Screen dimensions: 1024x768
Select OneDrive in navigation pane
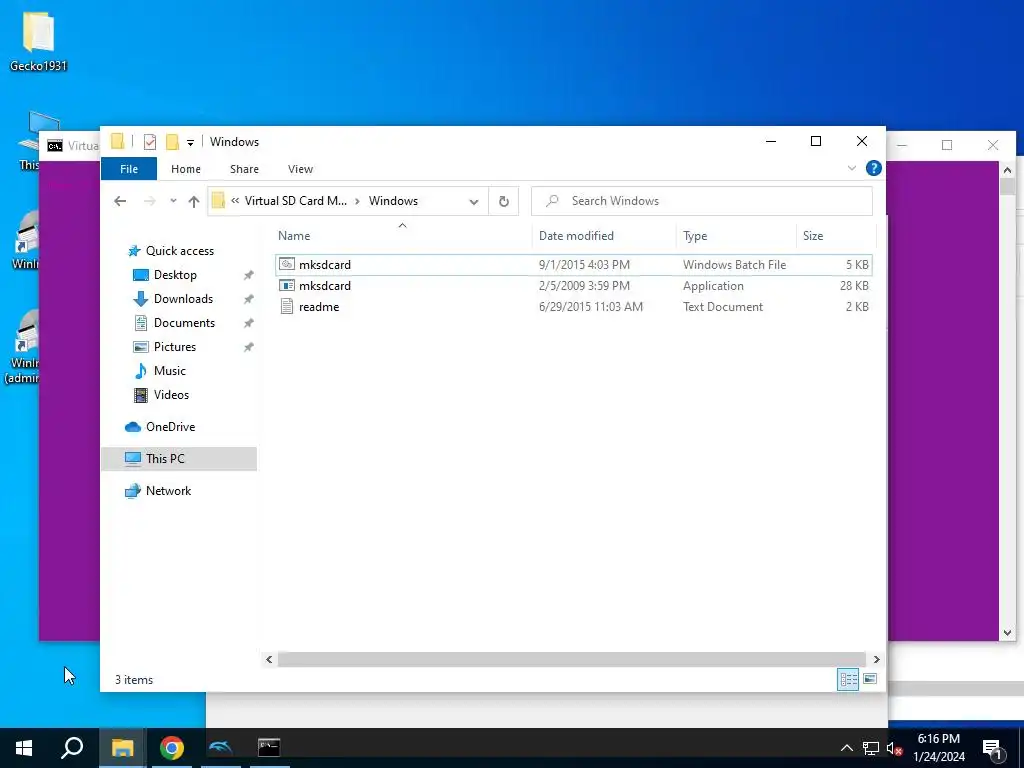(170, 426)
